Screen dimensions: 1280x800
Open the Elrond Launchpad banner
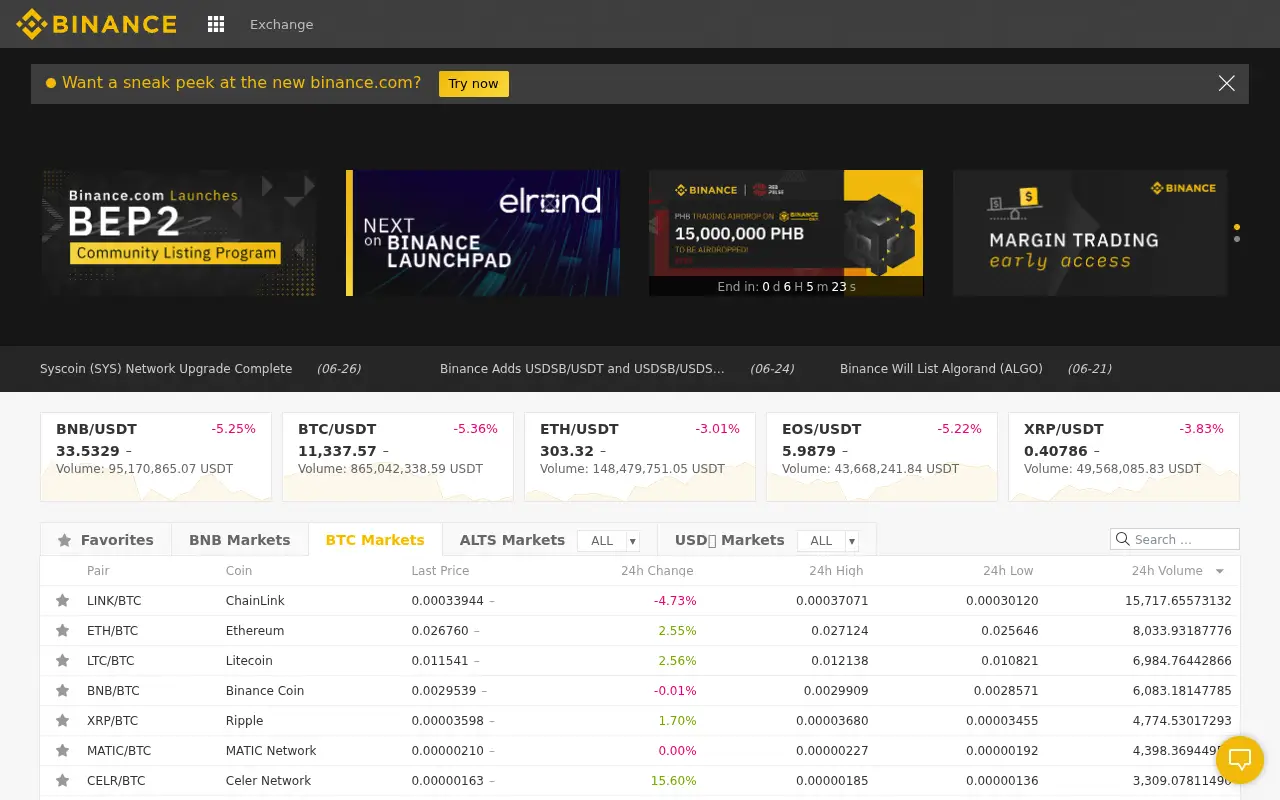click(483, 233)
